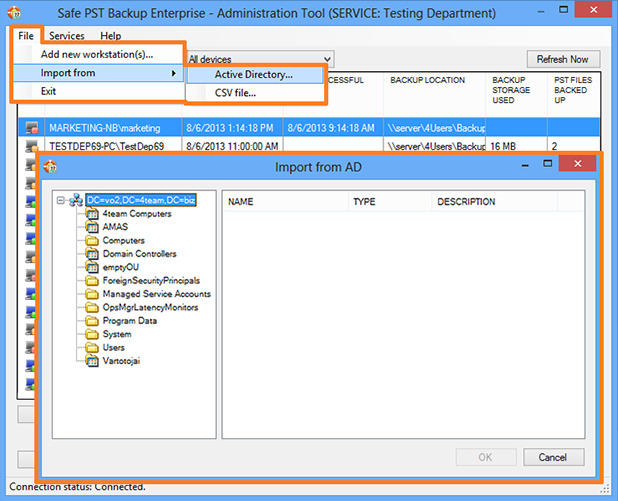Click the Domain Controllers OU icon
This screenshot has width=618, height=501.
92,254
